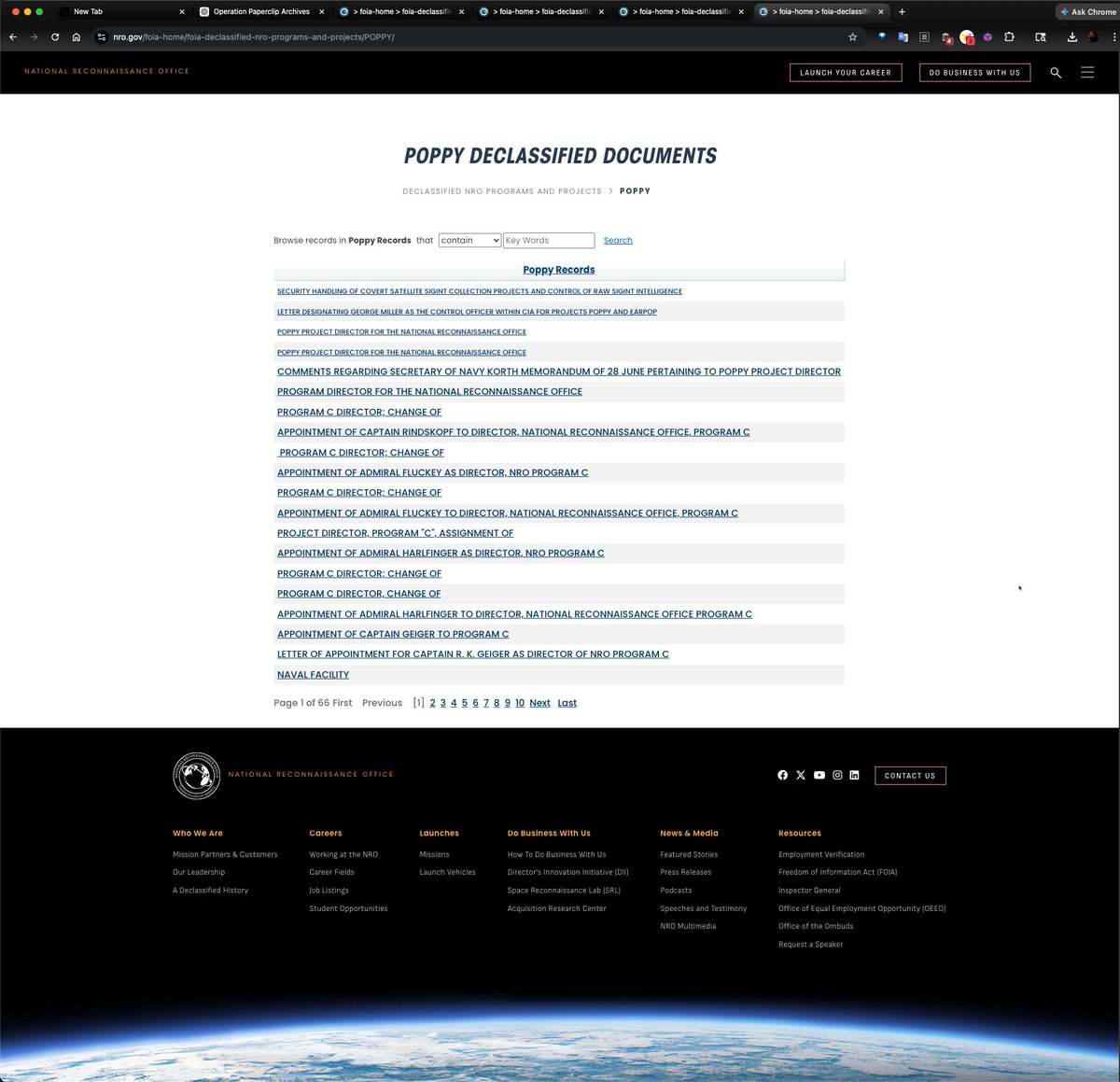
Task: Click the NRO seal logo in footer
Action: tap(197, 776)
